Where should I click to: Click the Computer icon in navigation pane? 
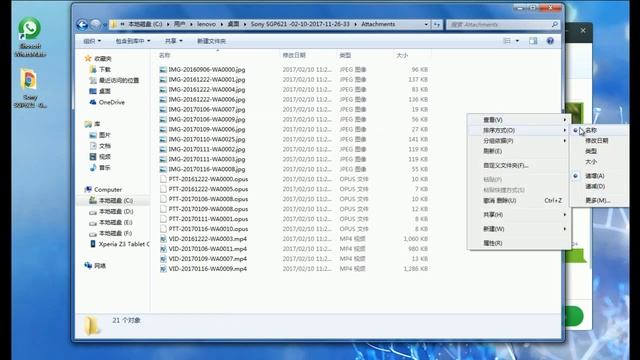click(x=88, y=189)
